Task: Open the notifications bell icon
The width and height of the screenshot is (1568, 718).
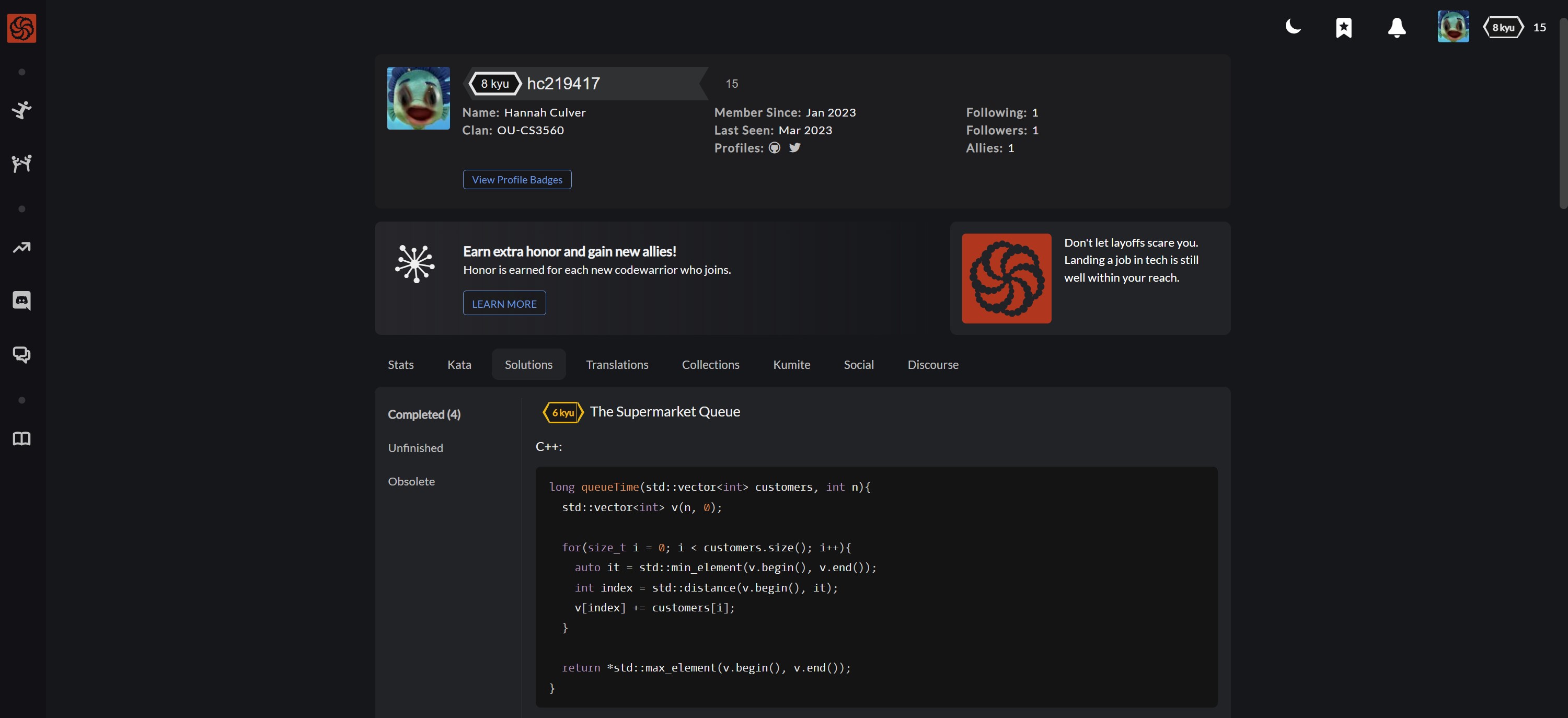Action: coord(1397,27)
